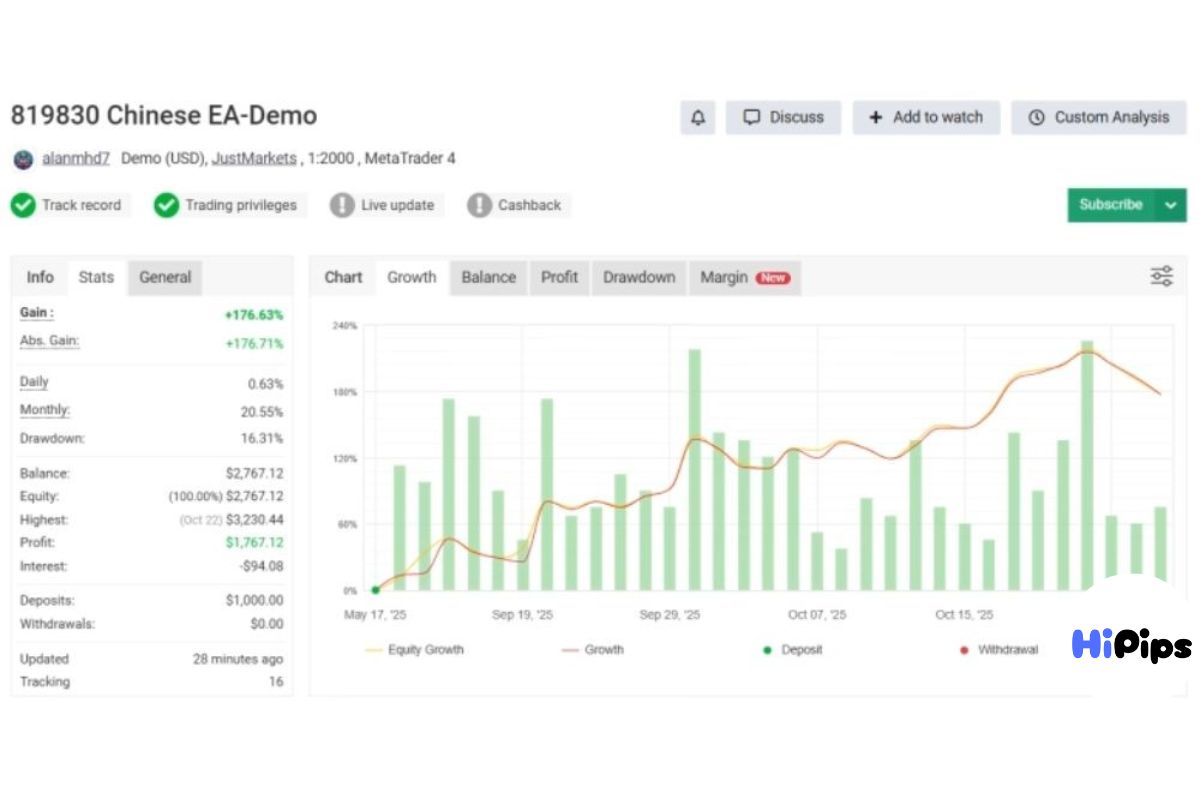Click the Live update warning icon
Screen dimensions: 1200x800
tap(342, 205)
